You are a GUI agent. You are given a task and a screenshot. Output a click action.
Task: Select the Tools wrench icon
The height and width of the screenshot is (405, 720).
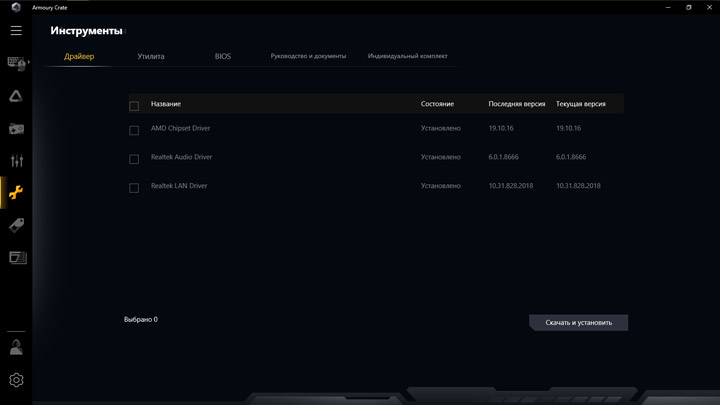pos(16,192)
